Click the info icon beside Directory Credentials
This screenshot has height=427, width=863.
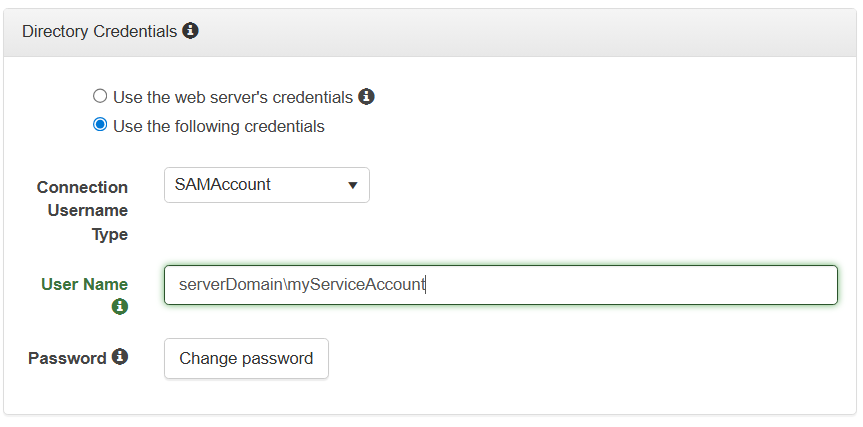point(191,31)
